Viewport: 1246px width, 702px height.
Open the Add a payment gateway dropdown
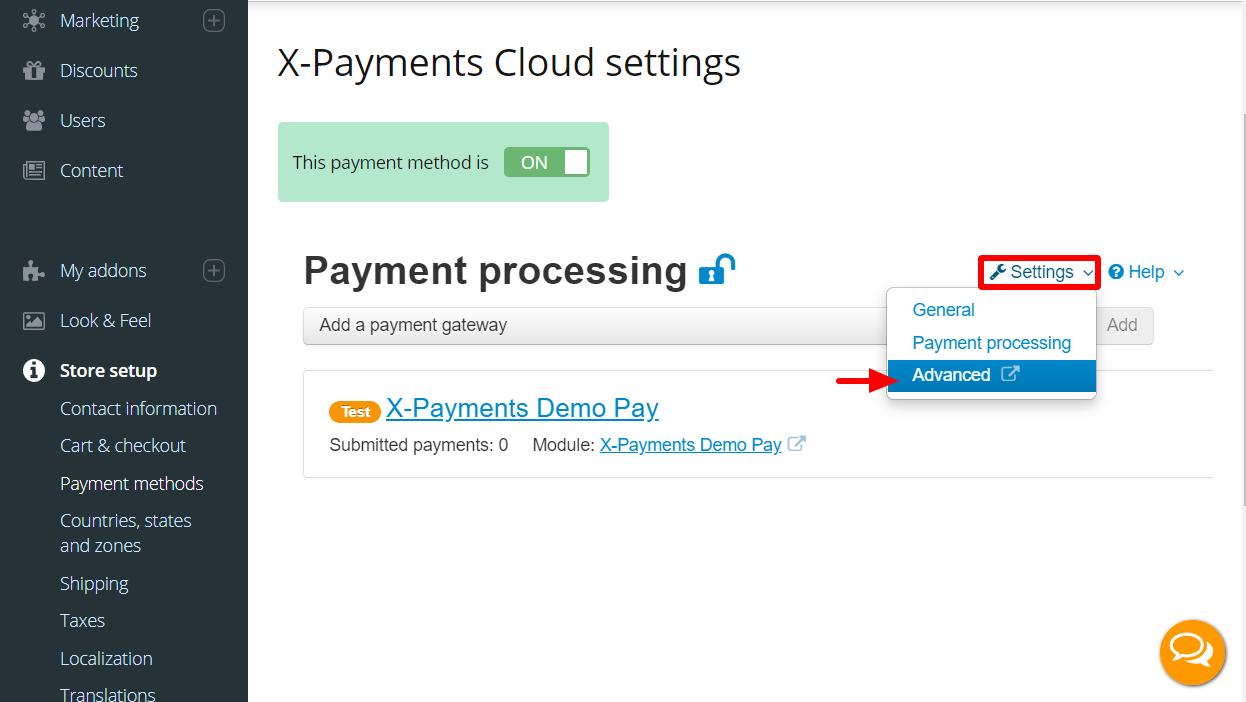tap(595, 325)
